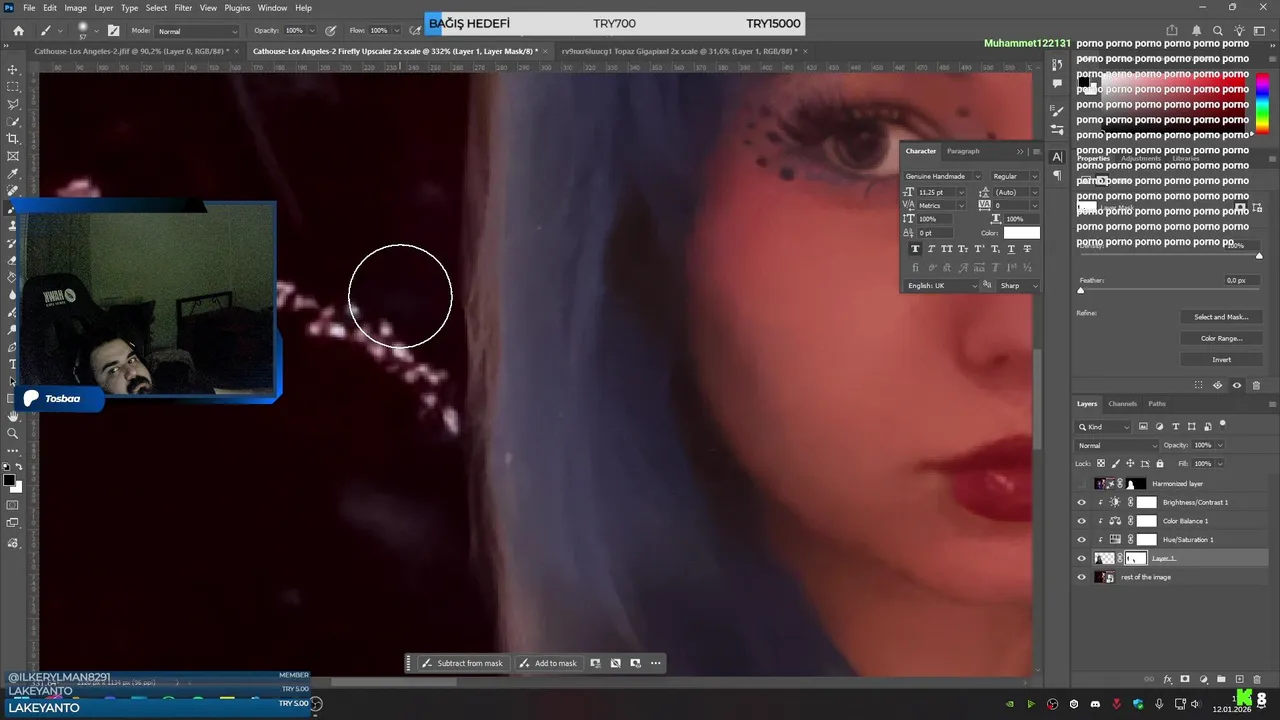Select the Rectangular Marquee tool
1280x720 pixels.
coord(13,86)
